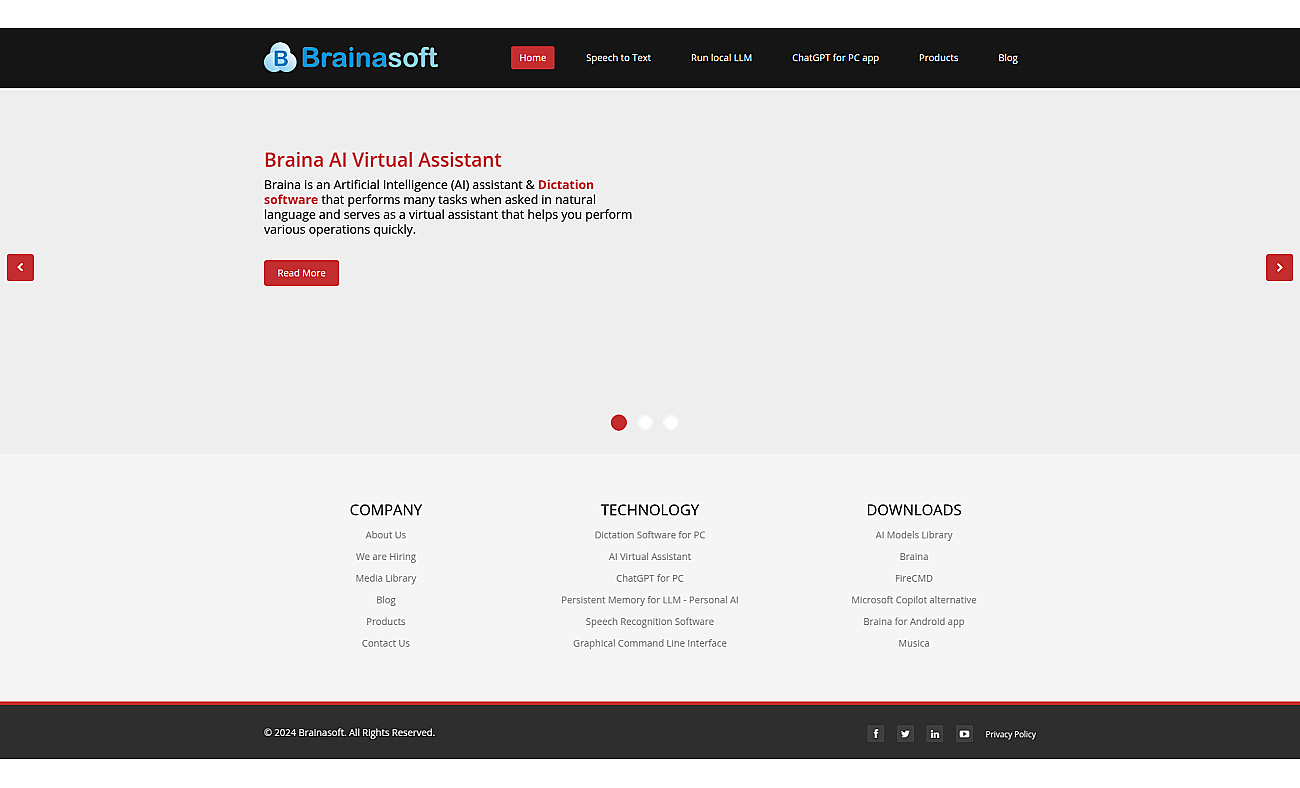Screen dimensions: 1300x788
Task: Click the TECHNOLOGY column heading
Action: [650, 510]
